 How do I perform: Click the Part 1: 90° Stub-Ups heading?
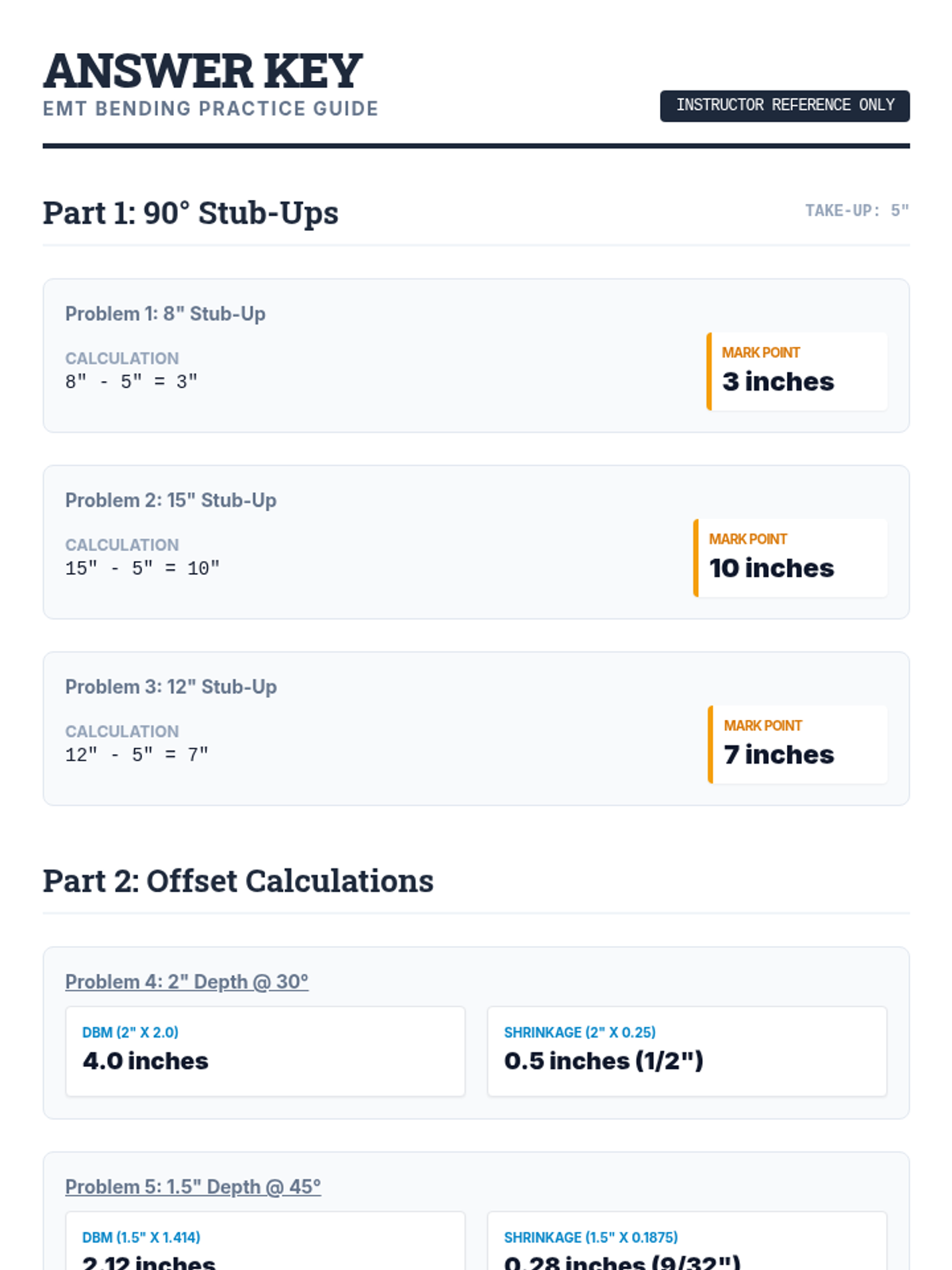190,213
